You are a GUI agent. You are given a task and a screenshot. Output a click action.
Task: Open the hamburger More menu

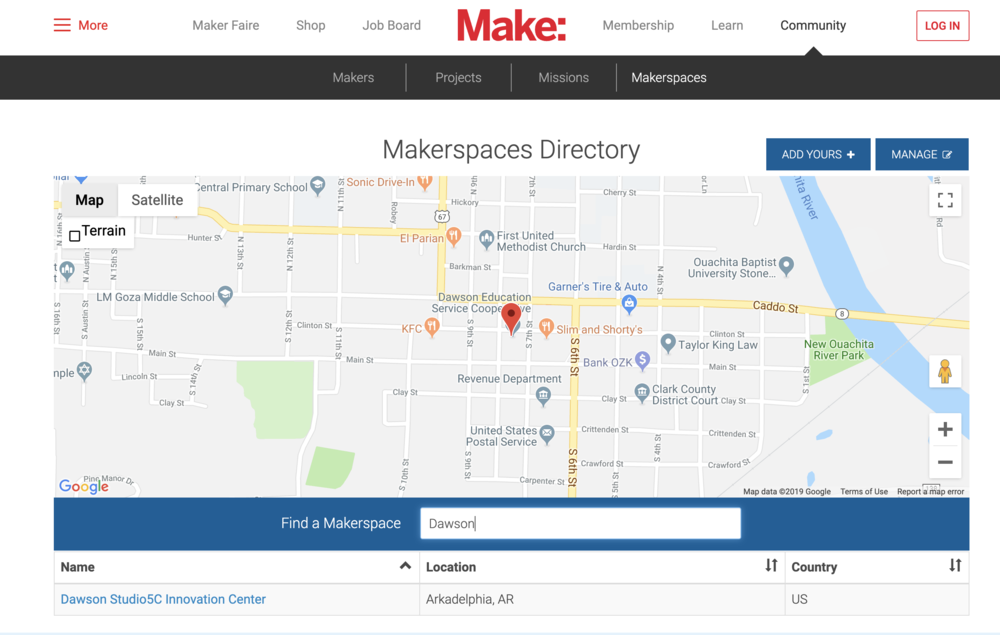[x=80, y=26]
